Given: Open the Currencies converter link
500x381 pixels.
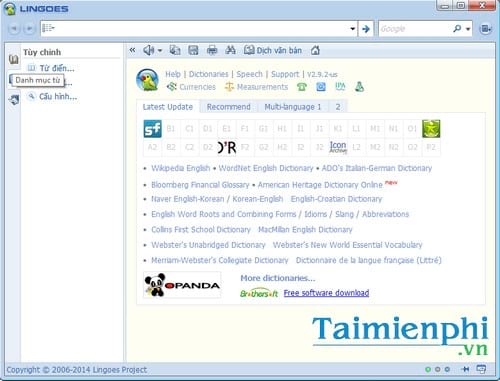Looking at the screenshot, I should click(191, 87).
